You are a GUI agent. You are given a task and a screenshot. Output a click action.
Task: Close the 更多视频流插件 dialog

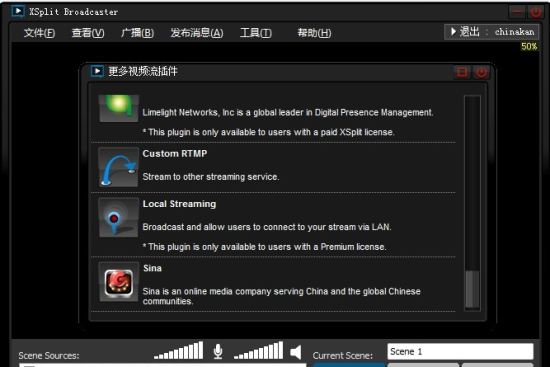click(481, 72)
